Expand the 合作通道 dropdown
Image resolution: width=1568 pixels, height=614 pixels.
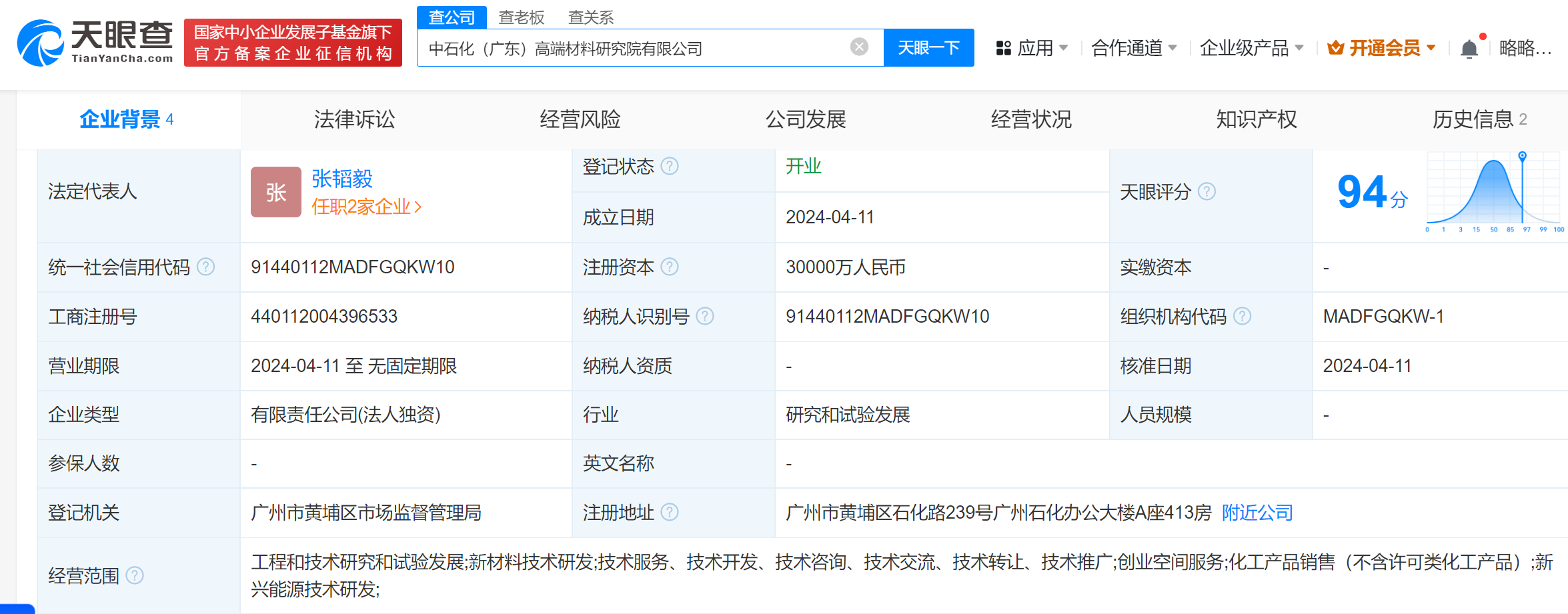click(1133, 48)
